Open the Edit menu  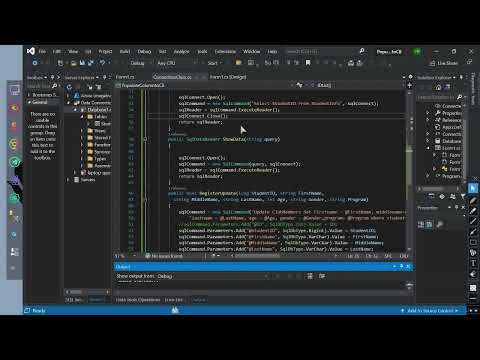click(x=57, y=52)
